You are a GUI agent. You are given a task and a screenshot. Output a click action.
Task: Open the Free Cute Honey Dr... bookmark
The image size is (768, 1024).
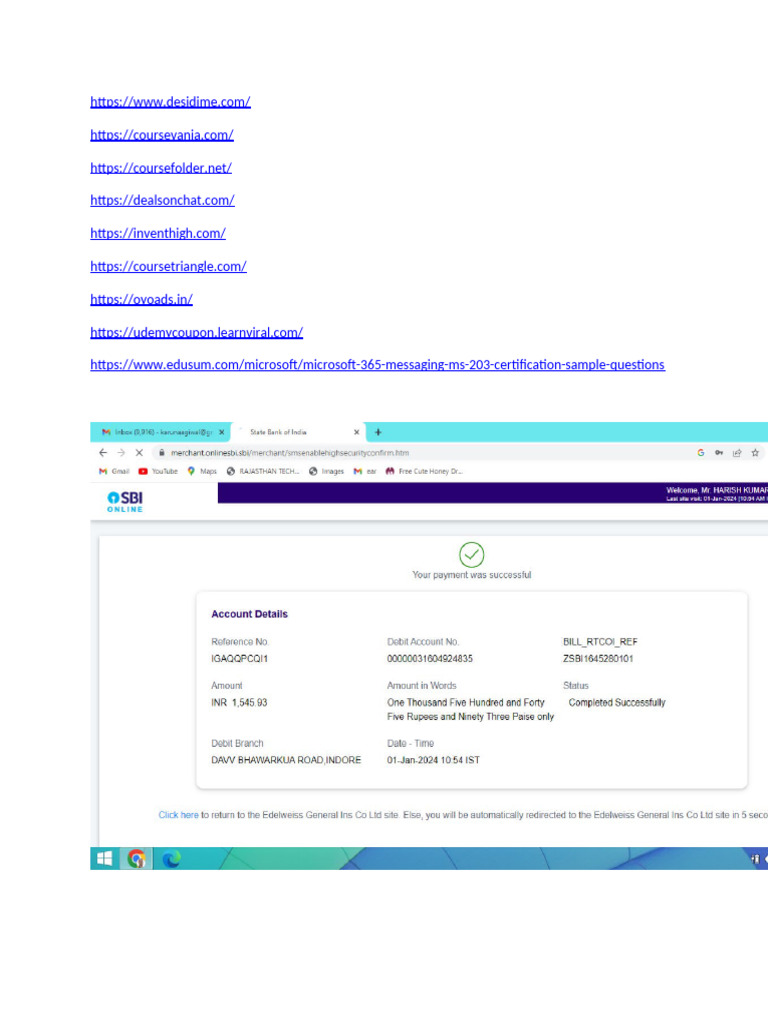click(x=424, y=471)
